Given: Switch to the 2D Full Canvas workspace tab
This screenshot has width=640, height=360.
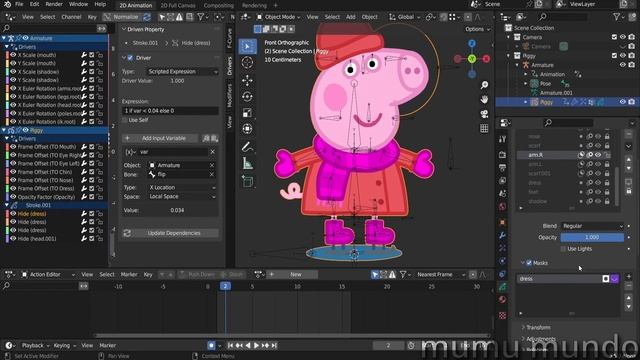Looking at the screenshot, I should [x=178, y=6].
